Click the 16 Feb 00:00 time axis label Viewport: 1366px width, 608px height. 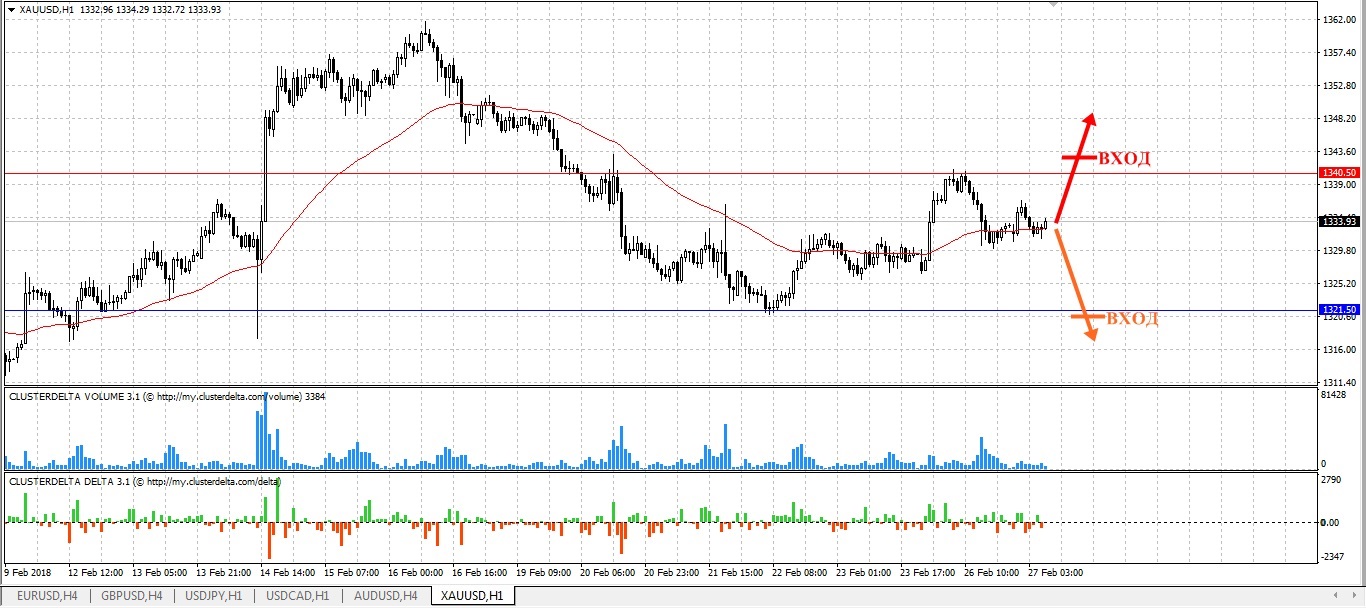click(418, 573)
